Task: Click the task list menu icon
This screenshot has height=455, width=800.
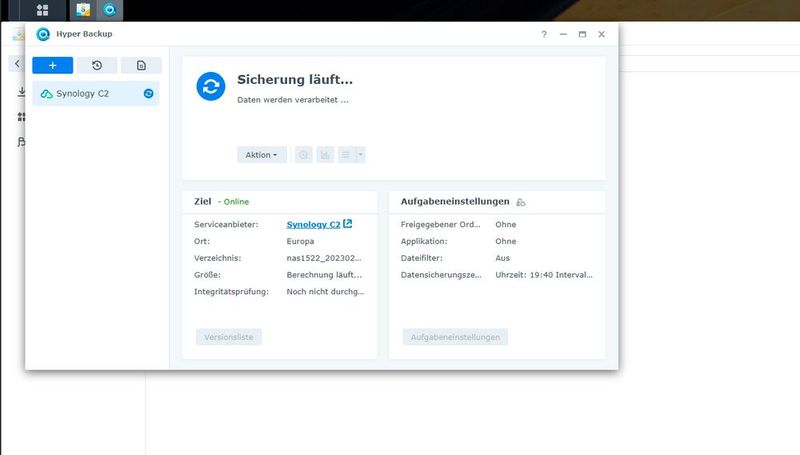Action: point(345,155)
